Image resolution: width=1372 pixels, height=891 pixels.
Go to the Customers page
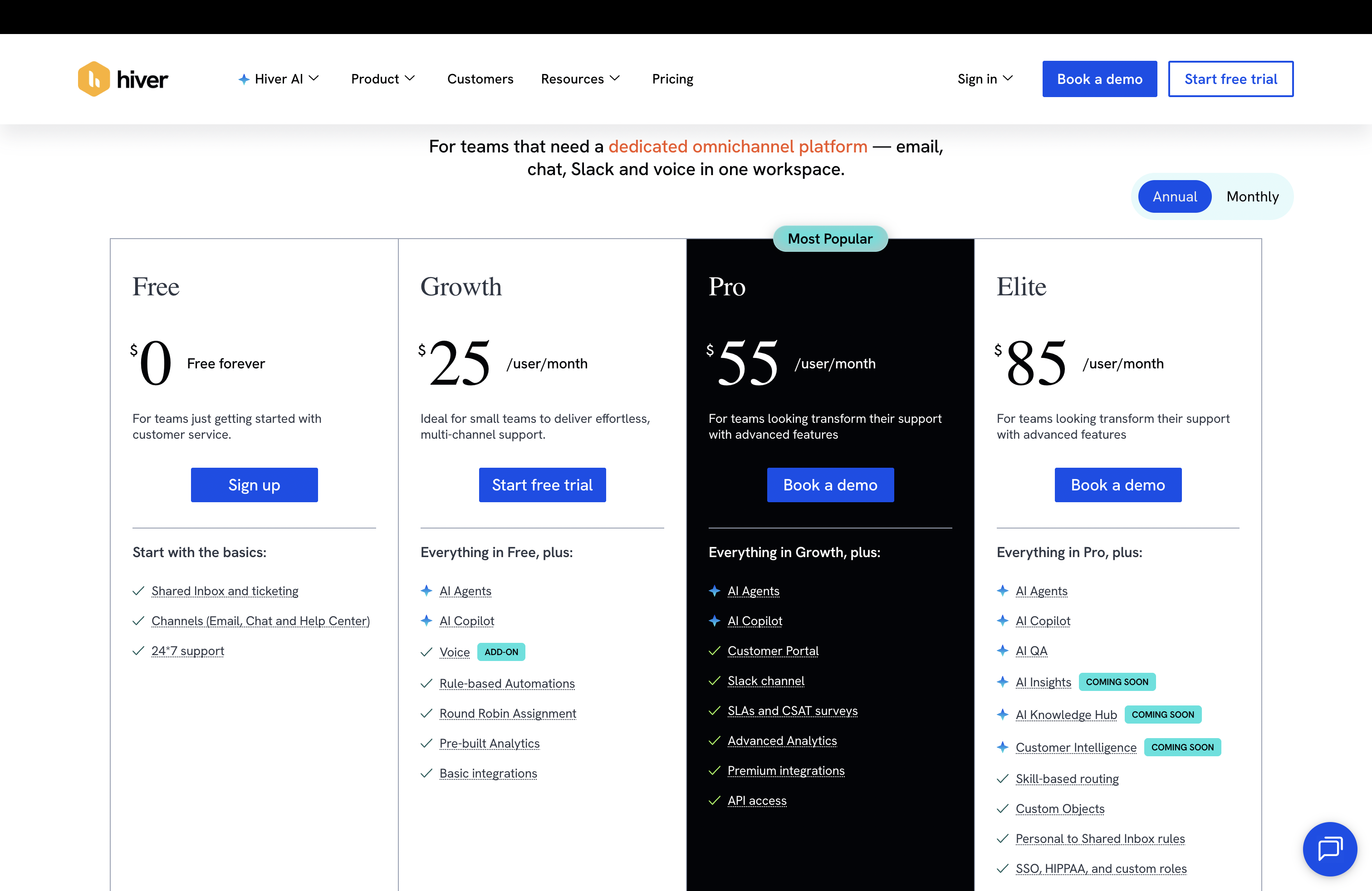point(480,79)
